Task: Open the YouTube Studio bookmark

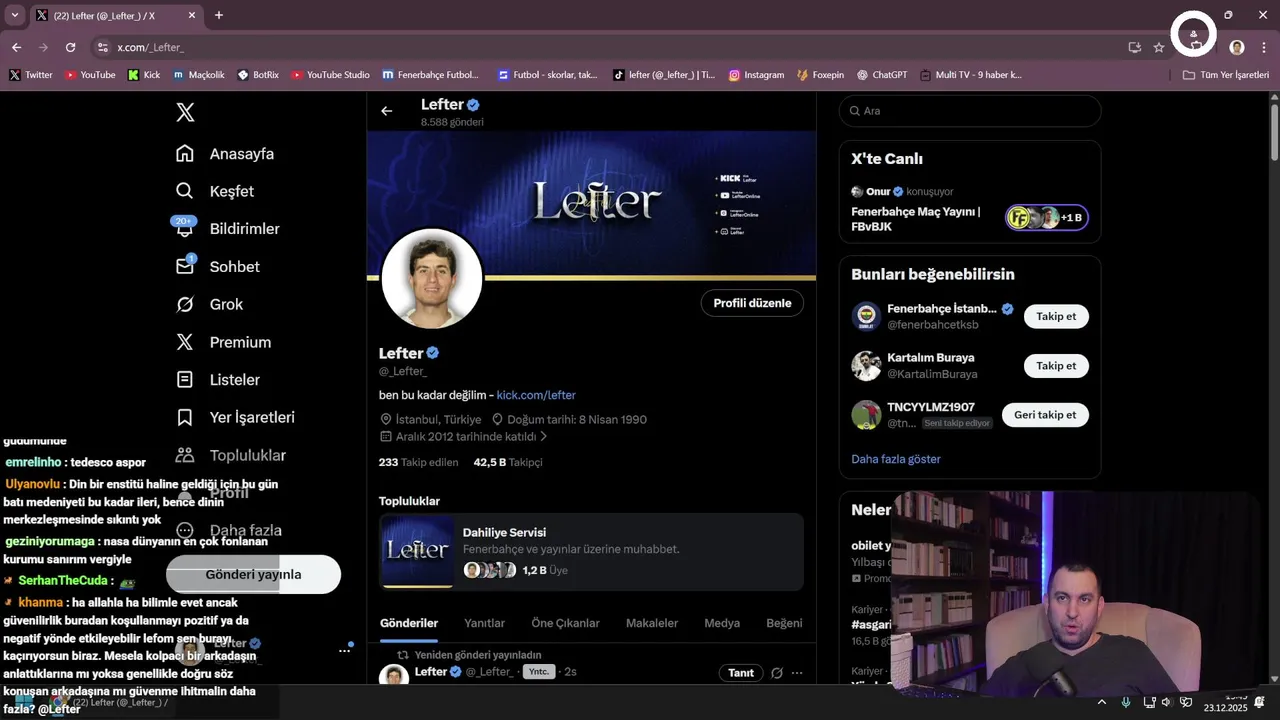Action: pyautogui.click(x=330, y=75)
